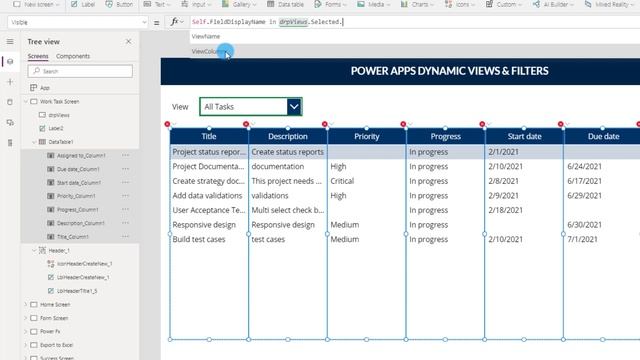Open more options for Description_Column1
The image size is (640, 360).
tap(125, 223)
